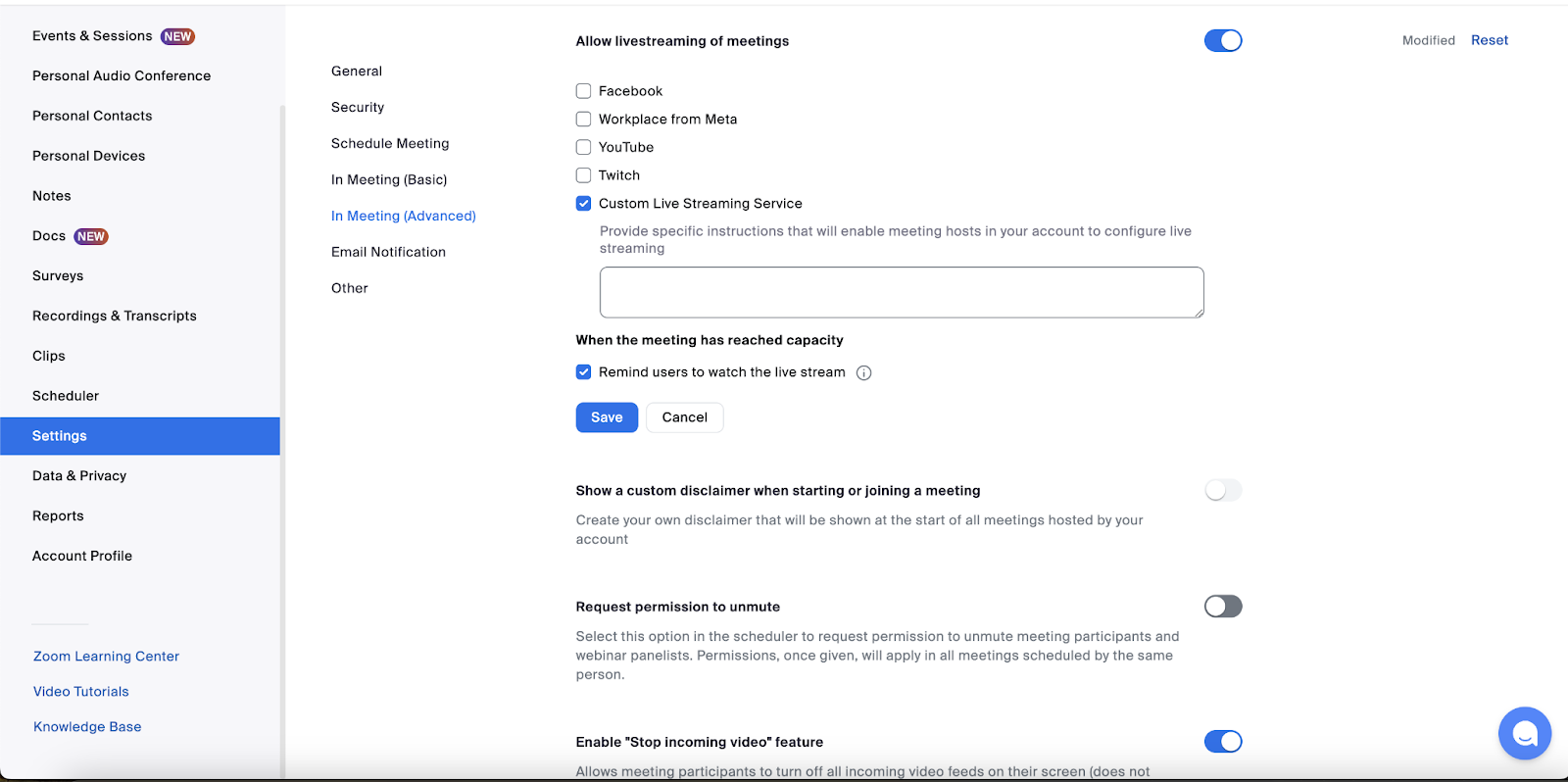The width and height of the screenshot is (1568, 782).
Task: Open the Security settings section
Action: click(x=358, y=107)
